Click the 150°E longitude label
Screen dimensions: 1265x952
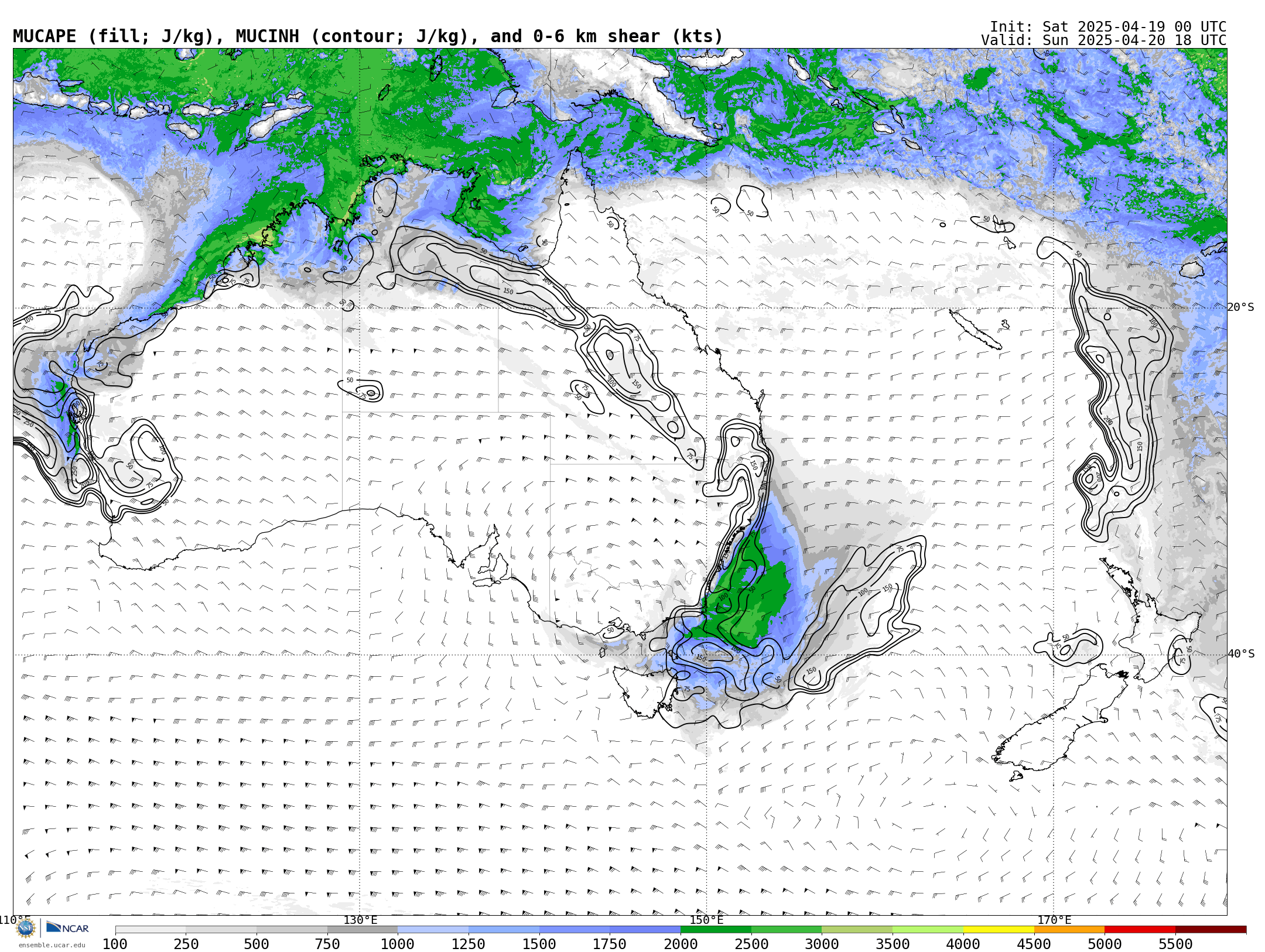click(706, 920)
